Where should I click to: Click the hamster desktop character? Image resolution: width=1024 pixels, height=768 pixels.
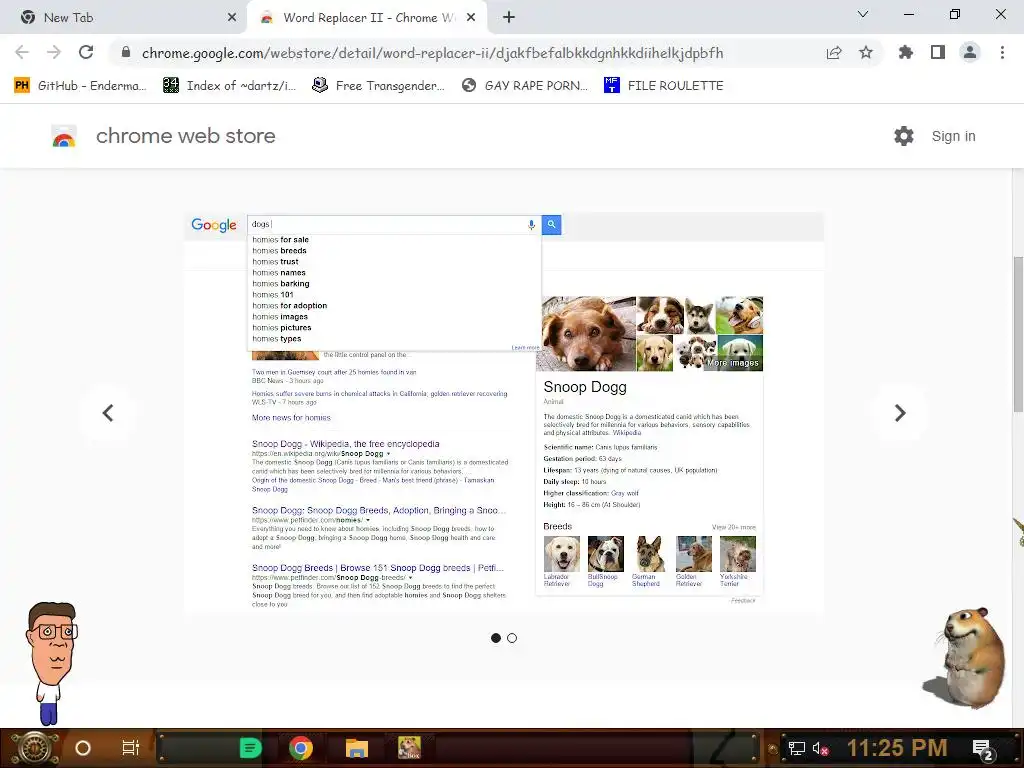coord(965,658)
